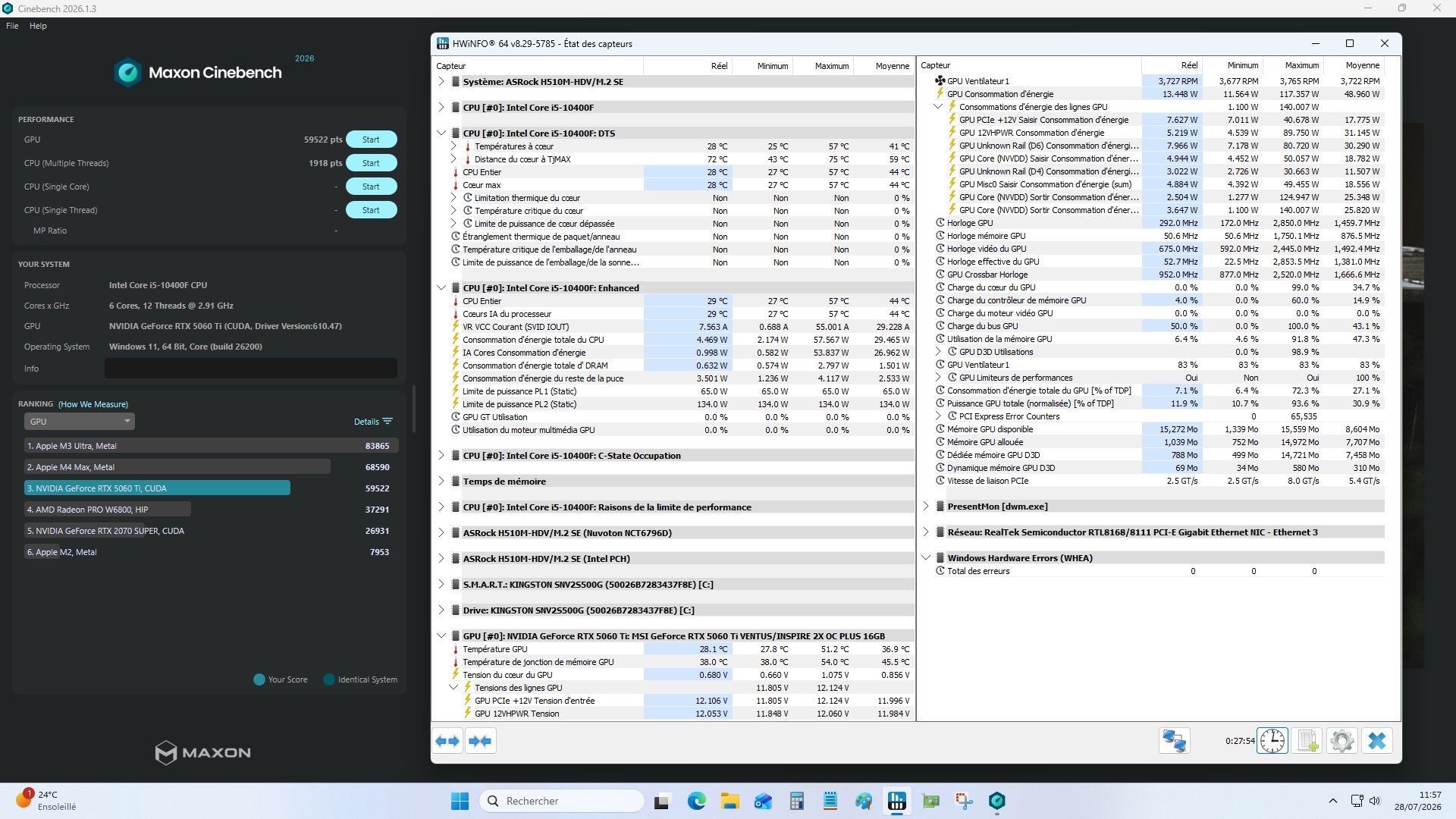Expand the Système: ASRock H510M-HDV/M.2 SE node
The image size is (1456, 819).
[441, 81]
